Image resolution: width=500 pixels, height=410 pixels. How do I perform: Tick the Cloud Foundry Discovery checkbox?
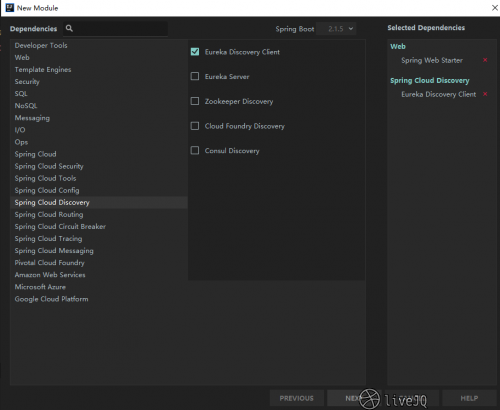(195, 126)
